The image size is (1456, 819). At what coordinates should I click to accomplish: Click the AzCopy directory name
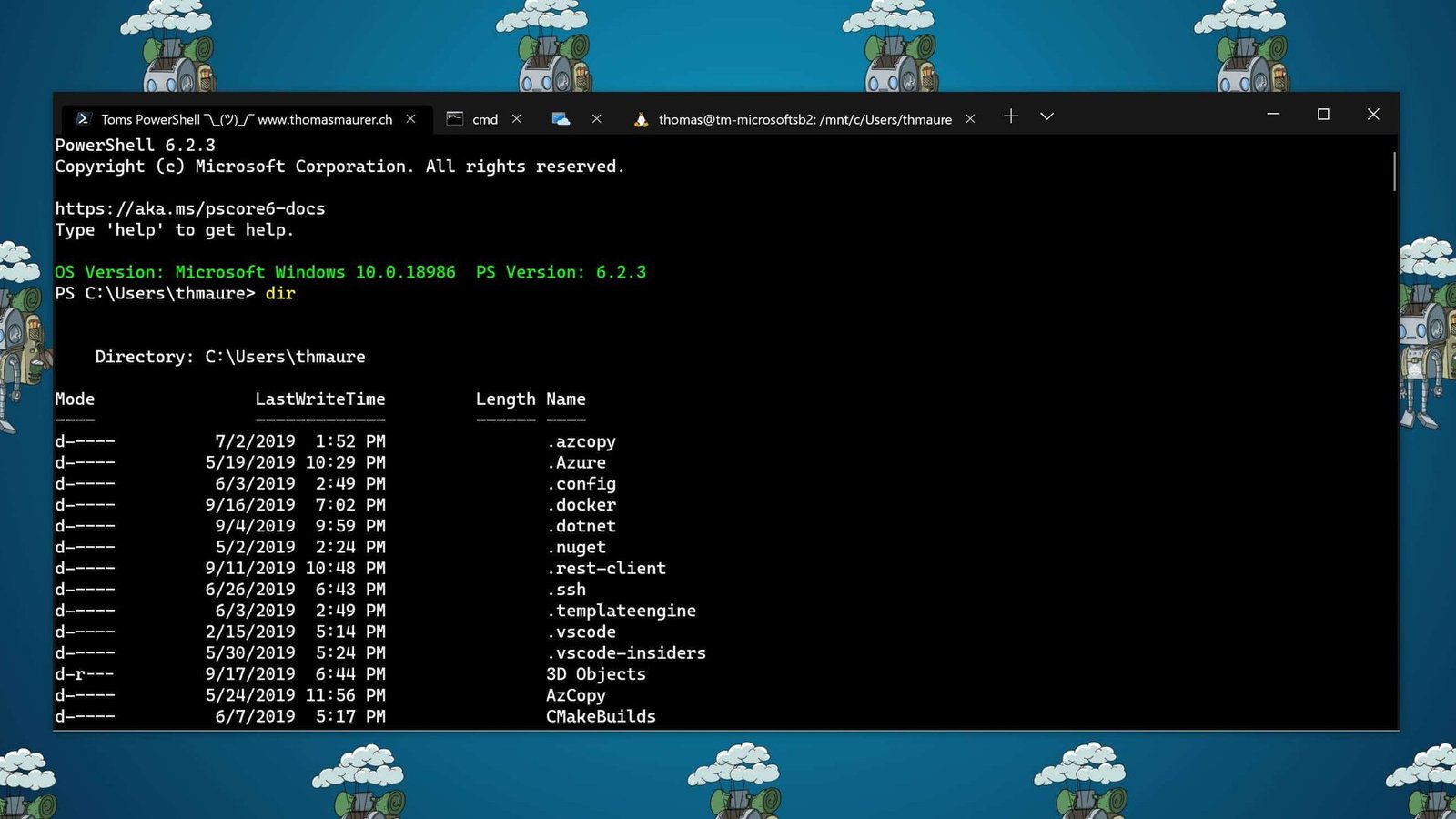pyautogui.click(x=576, y=695)
